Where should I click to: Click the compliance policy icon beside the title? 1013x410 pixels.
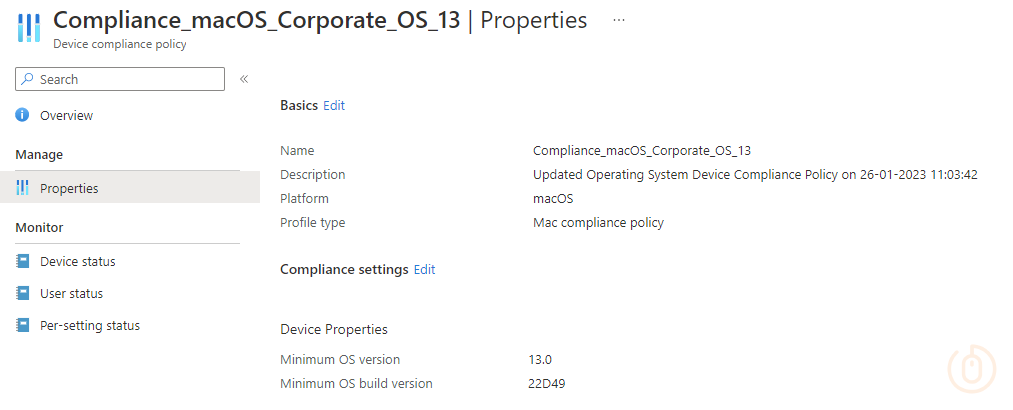[28, 28]
